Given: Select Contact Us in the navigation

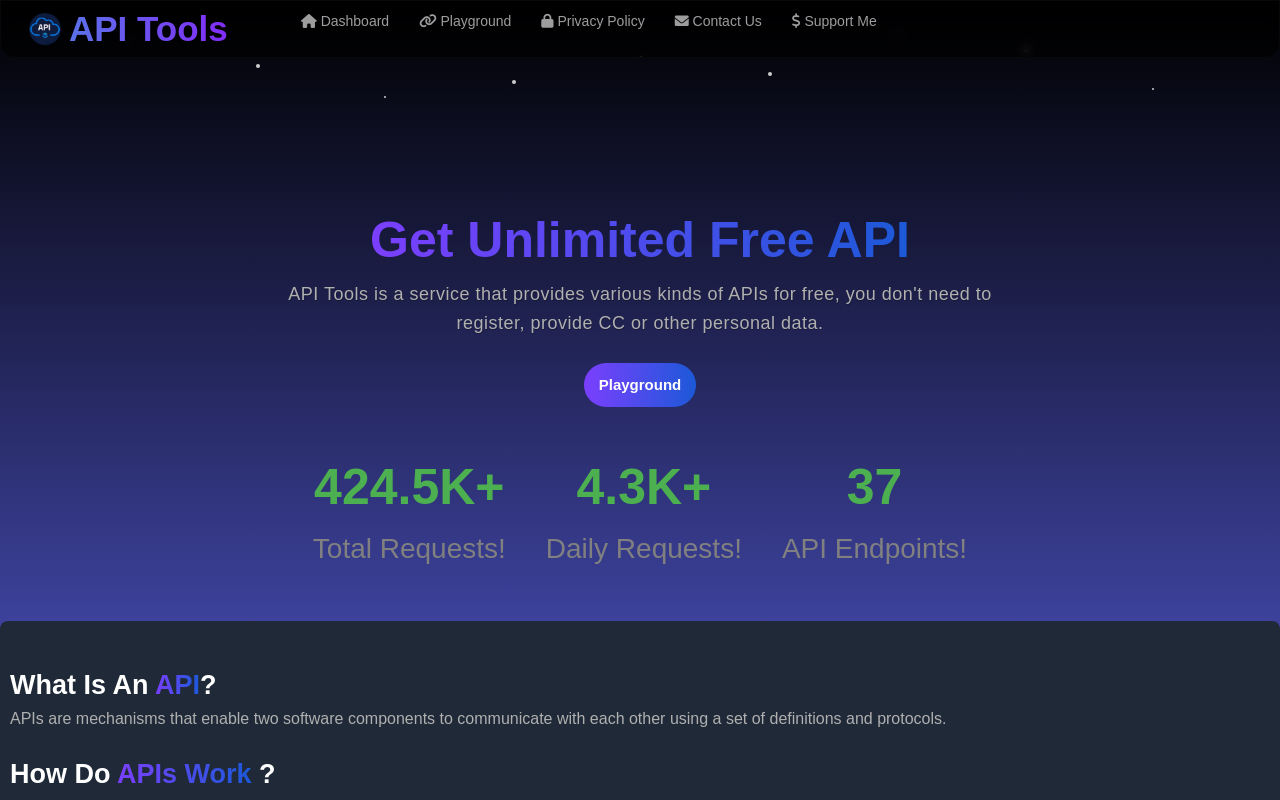Looking at the screenshot, I should pyautogui.click(x=726, y=20).
